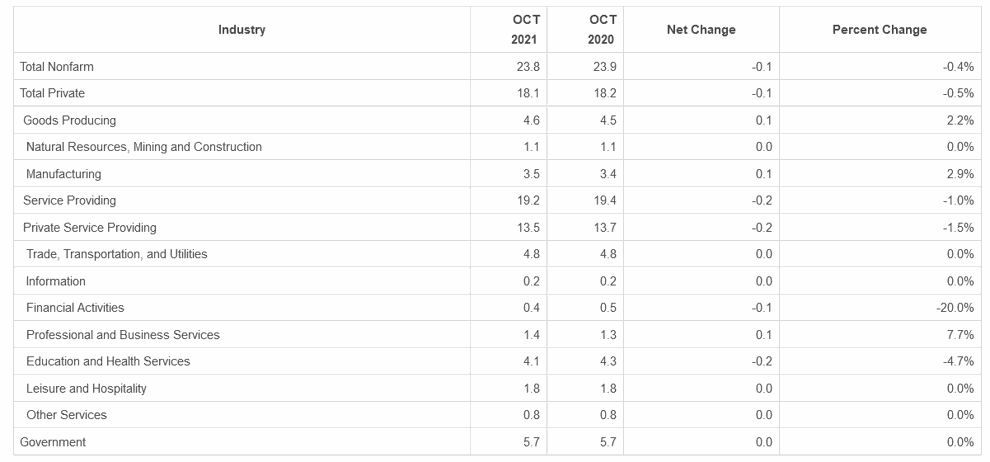Viewport: 990px width, 462px height.
Task: Click the Service Providing row label
Action: point(69,201)
